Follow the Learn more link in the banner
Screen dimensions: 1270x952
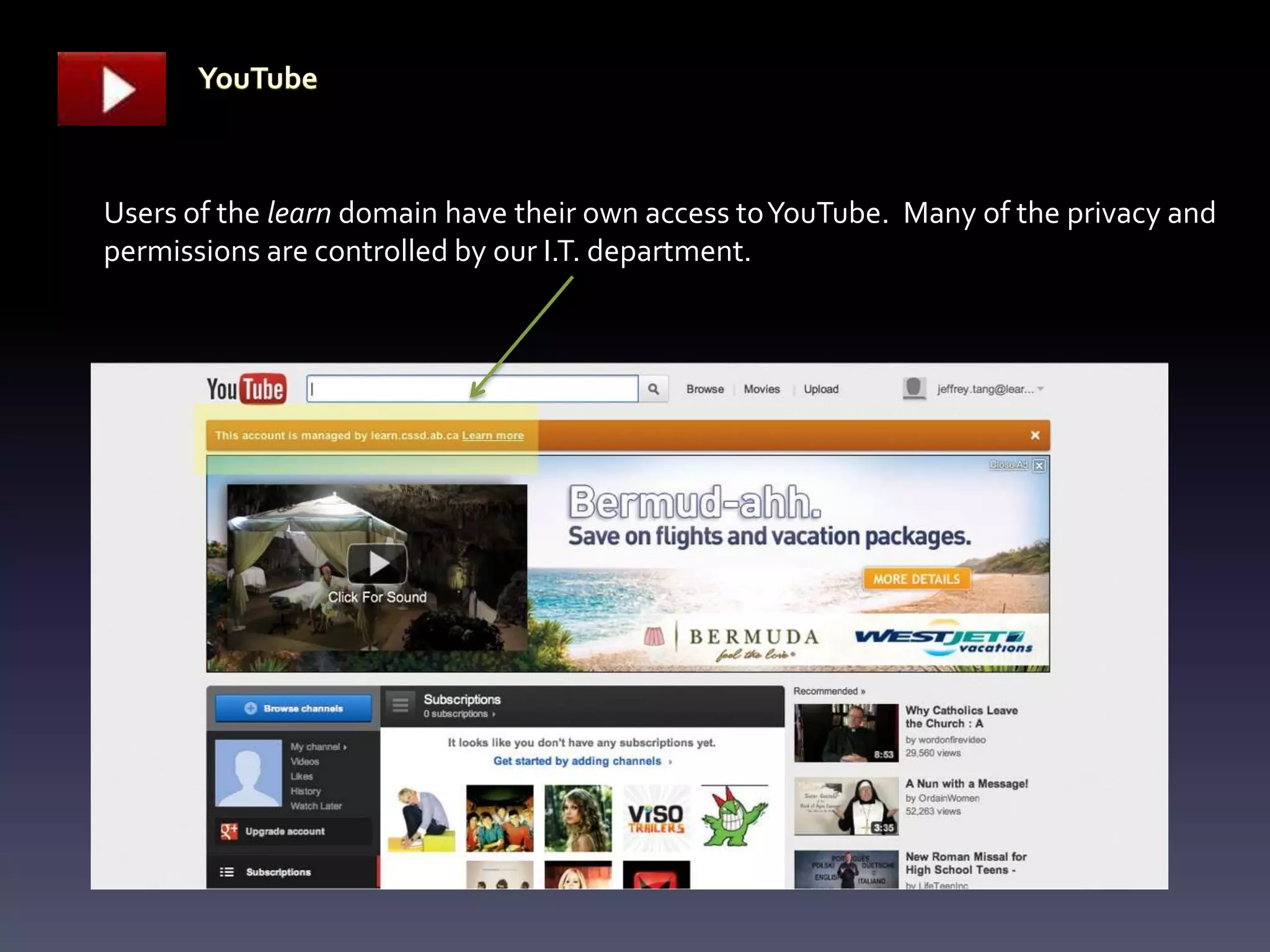(x=493, y=435)
